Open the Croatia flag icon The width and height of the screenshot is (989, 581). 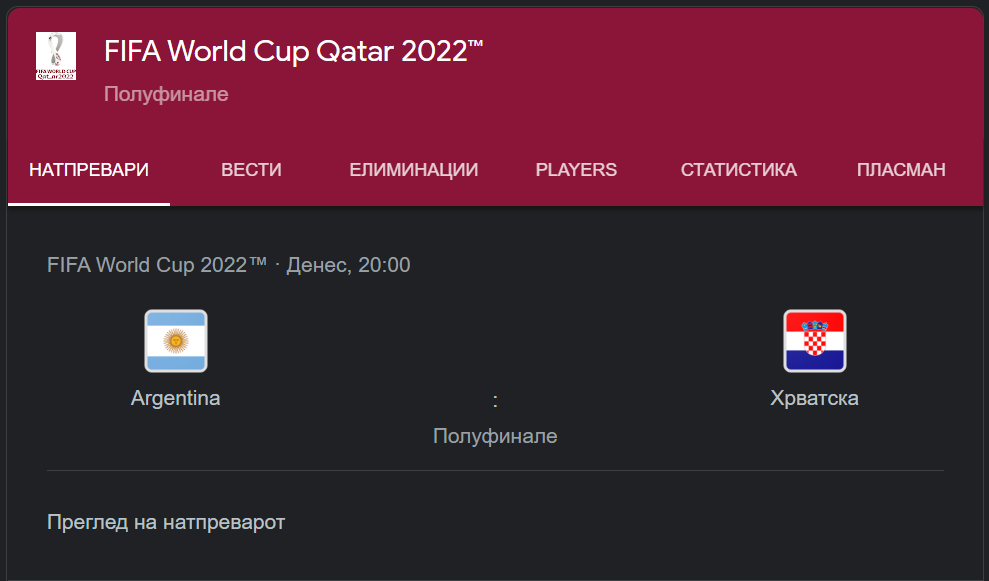click(814, 341)
